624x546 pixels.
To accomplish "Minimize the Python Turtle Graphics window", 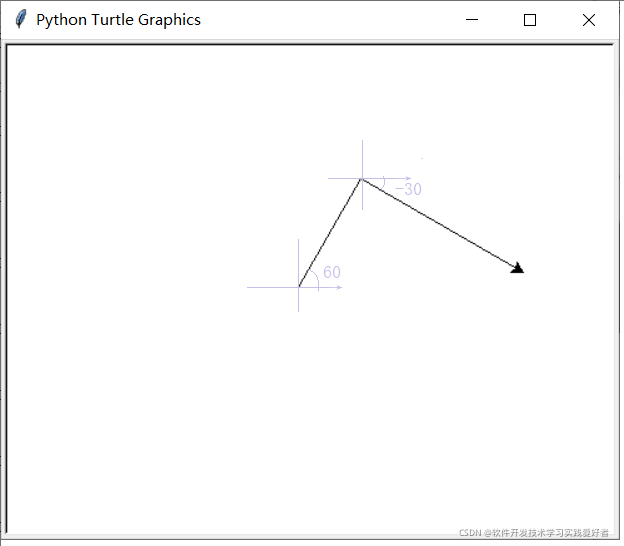I will [472, 20].
